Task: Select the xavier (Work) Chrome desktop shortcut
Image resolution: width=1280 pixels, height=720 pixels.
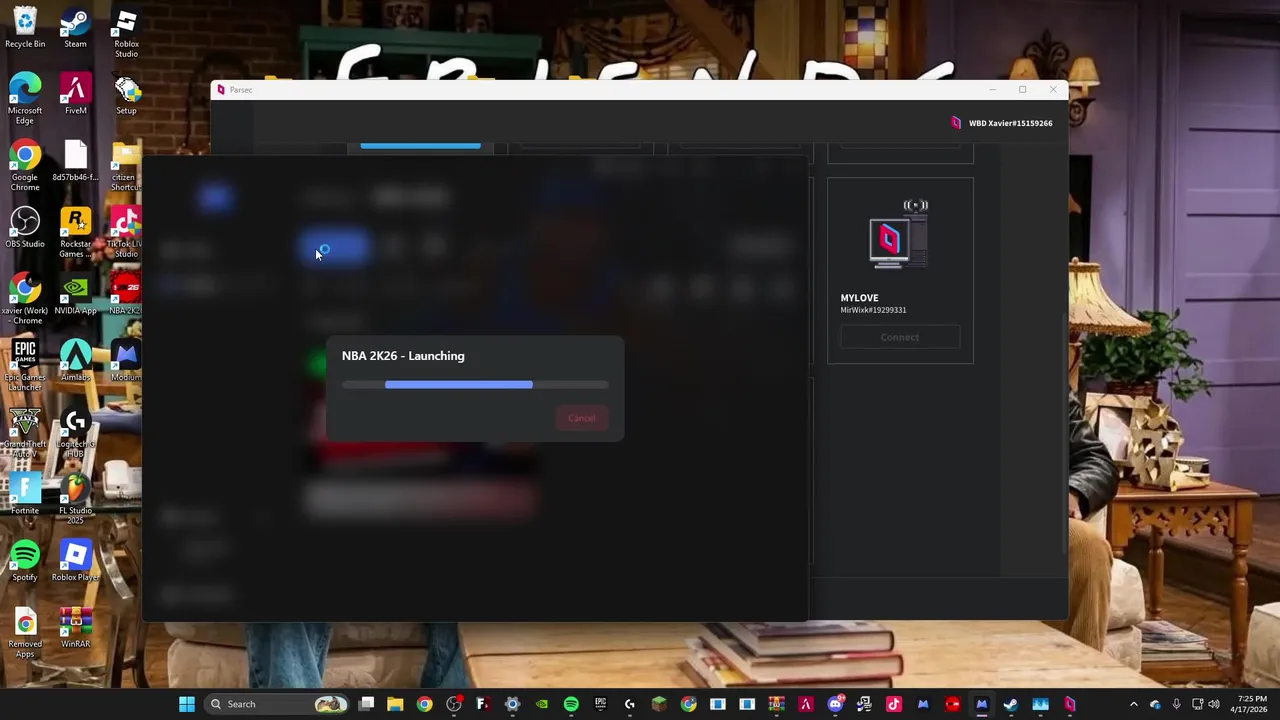Action: [25, 300]
